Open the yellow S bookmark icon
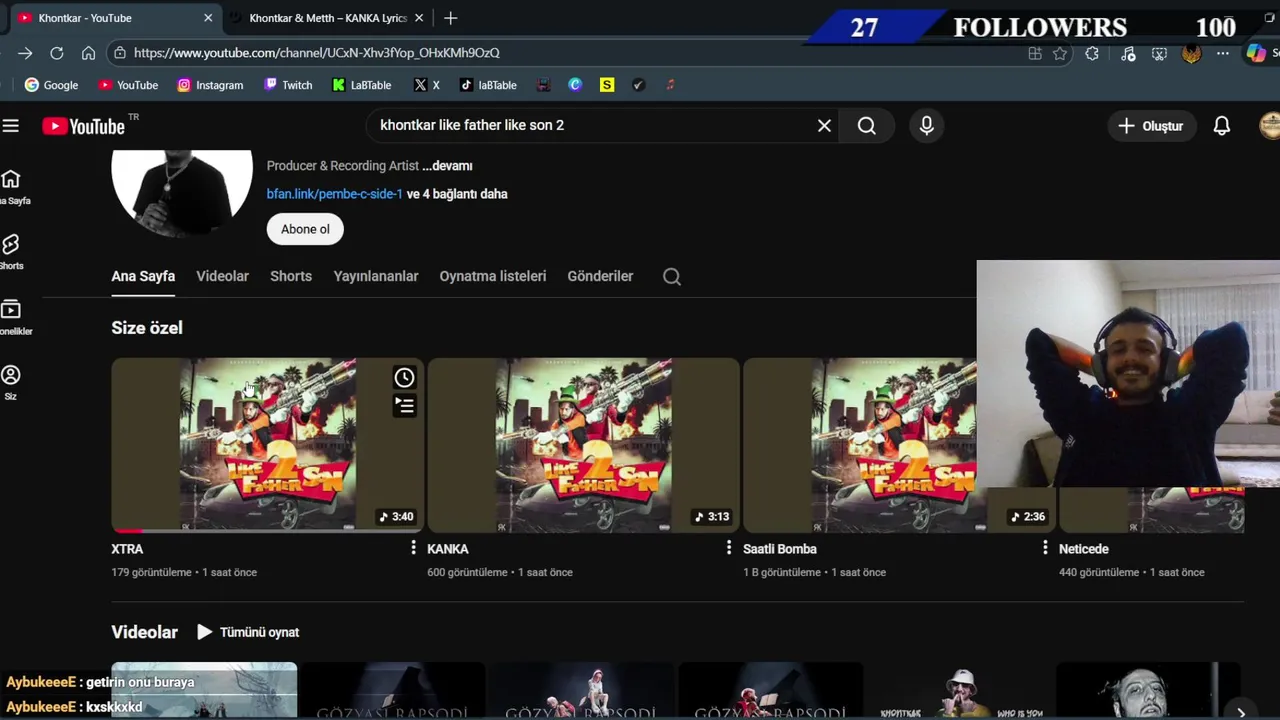The image size is (1280, 720). pyautogui.click(x=607, y=85)
